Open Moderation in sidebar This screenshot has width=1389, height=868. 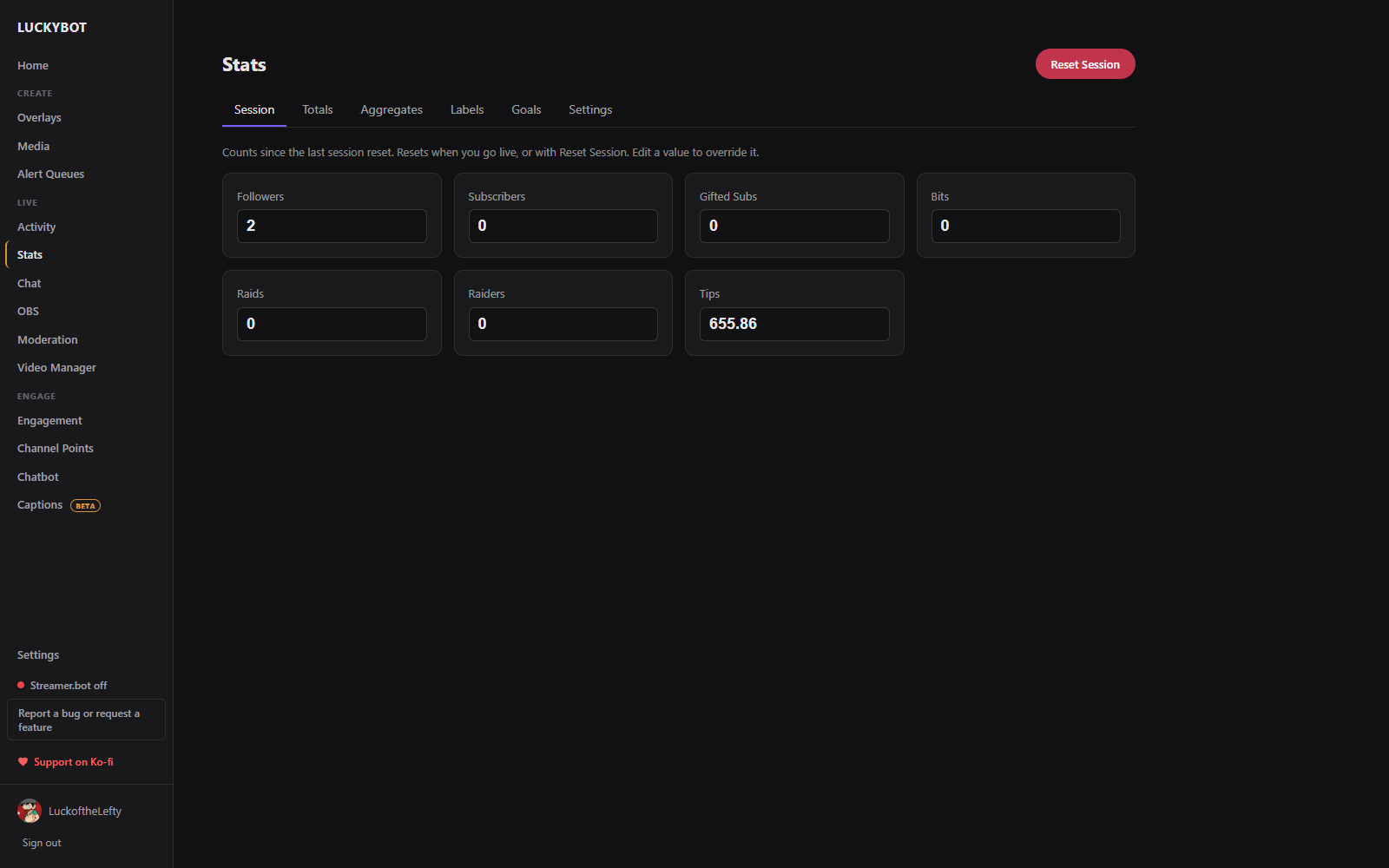[48, 339]
